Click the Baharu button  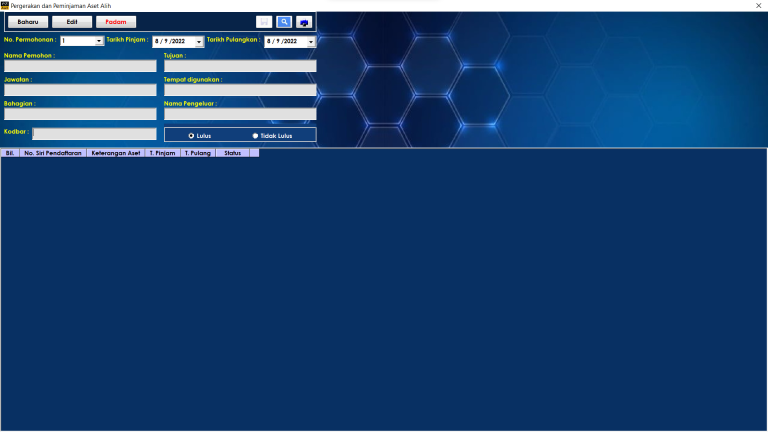tap(27, 22)
